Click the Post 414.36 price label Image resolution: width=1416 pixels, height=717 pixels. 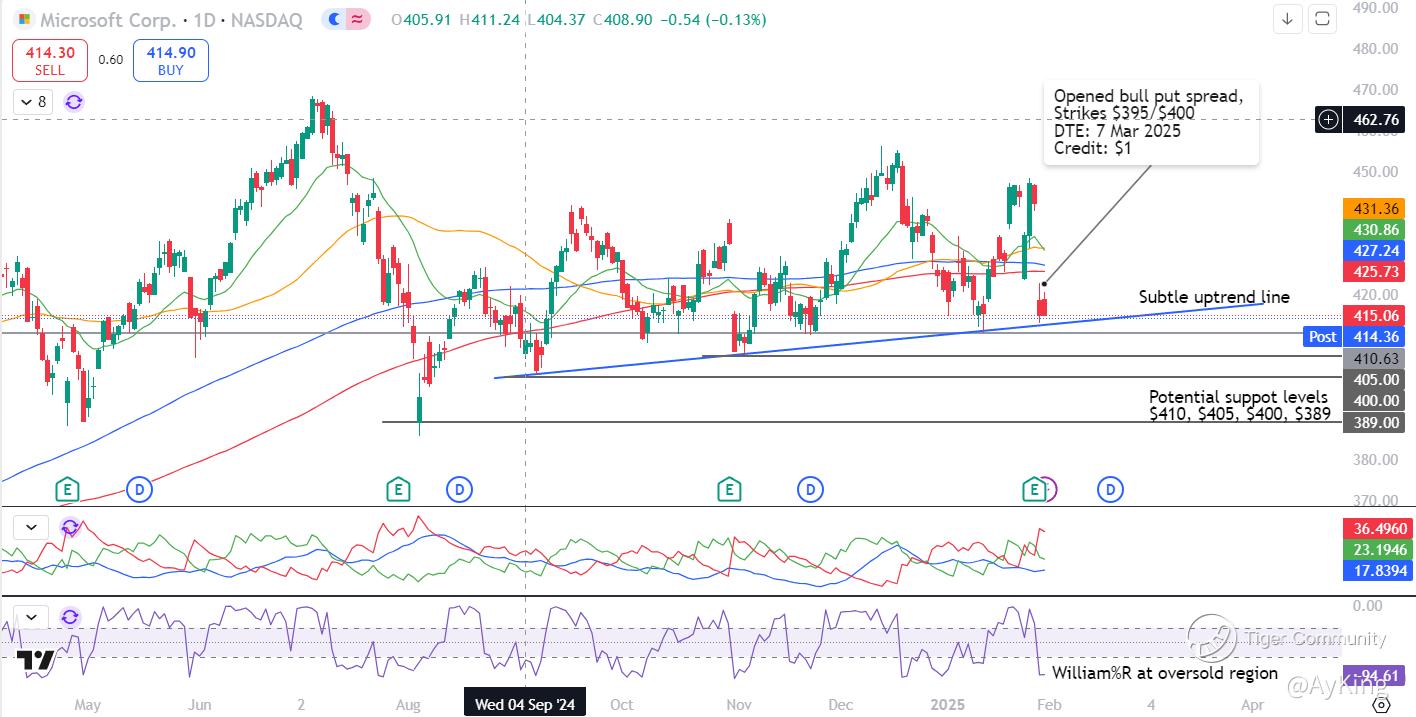click(x=1356, y=337)
